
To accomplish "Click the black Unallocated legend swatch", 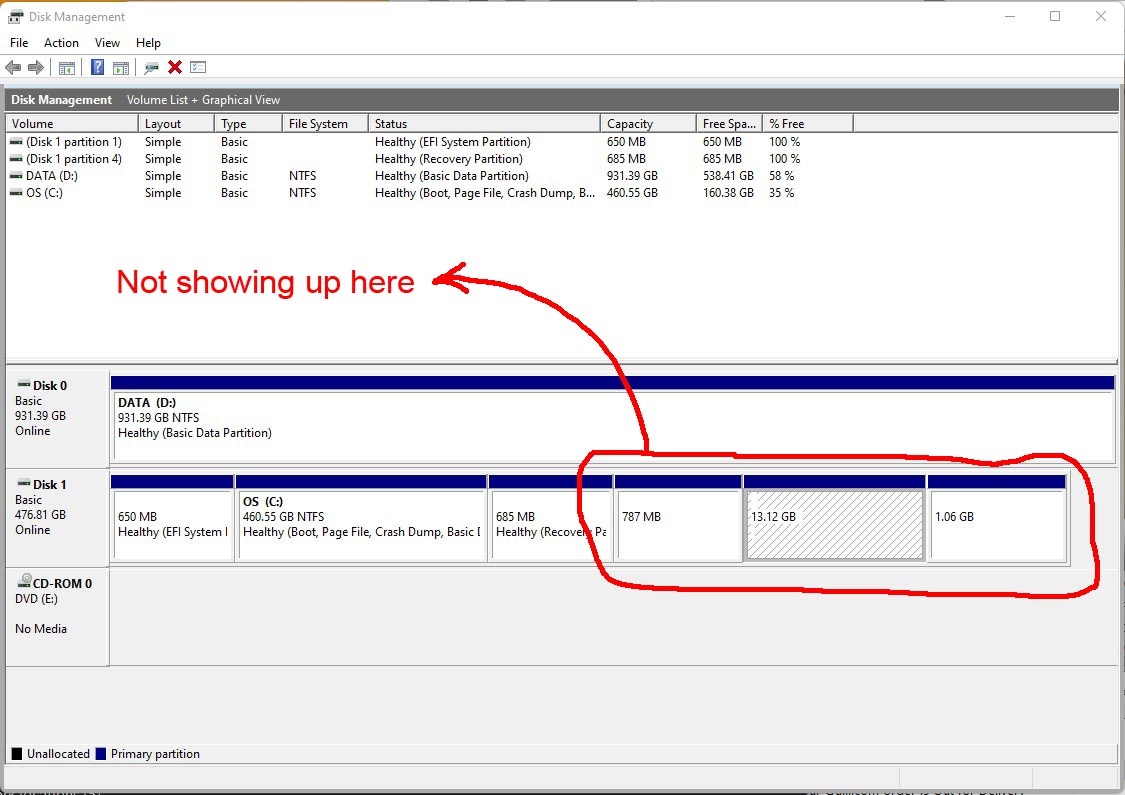I will pyautogui.click(x=17, y=753).
